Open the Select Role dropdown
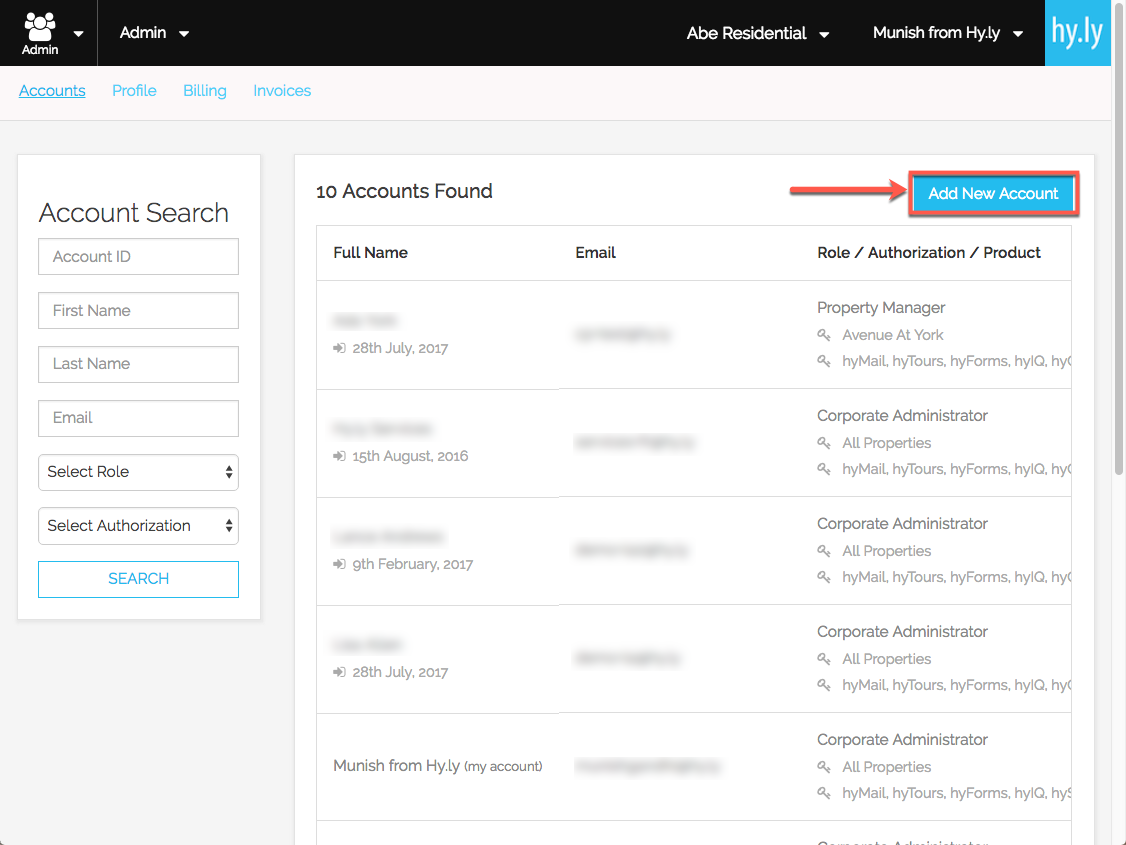This screenshot has width=1126, height=845. [x=139, y=472]
